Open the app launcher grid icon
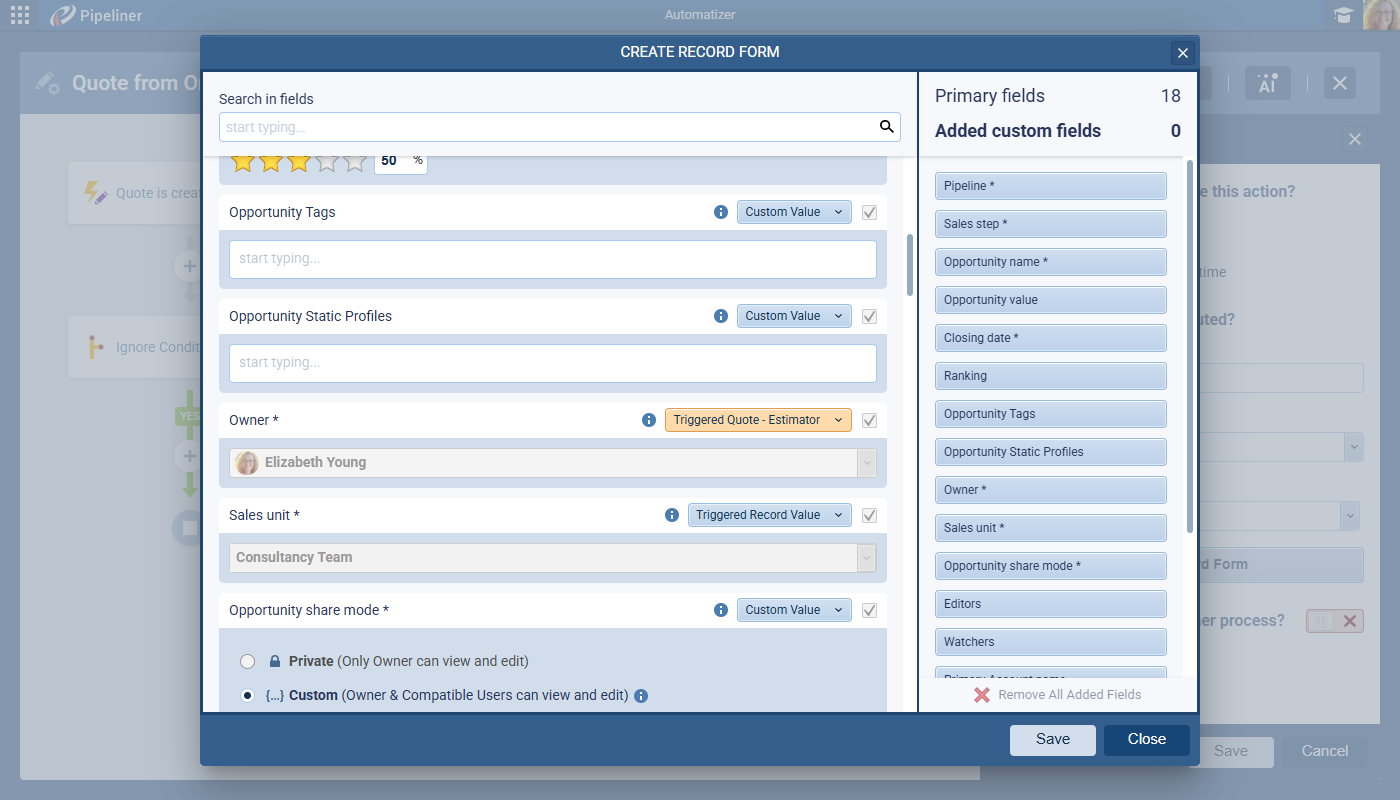 (x=20, y=15)
